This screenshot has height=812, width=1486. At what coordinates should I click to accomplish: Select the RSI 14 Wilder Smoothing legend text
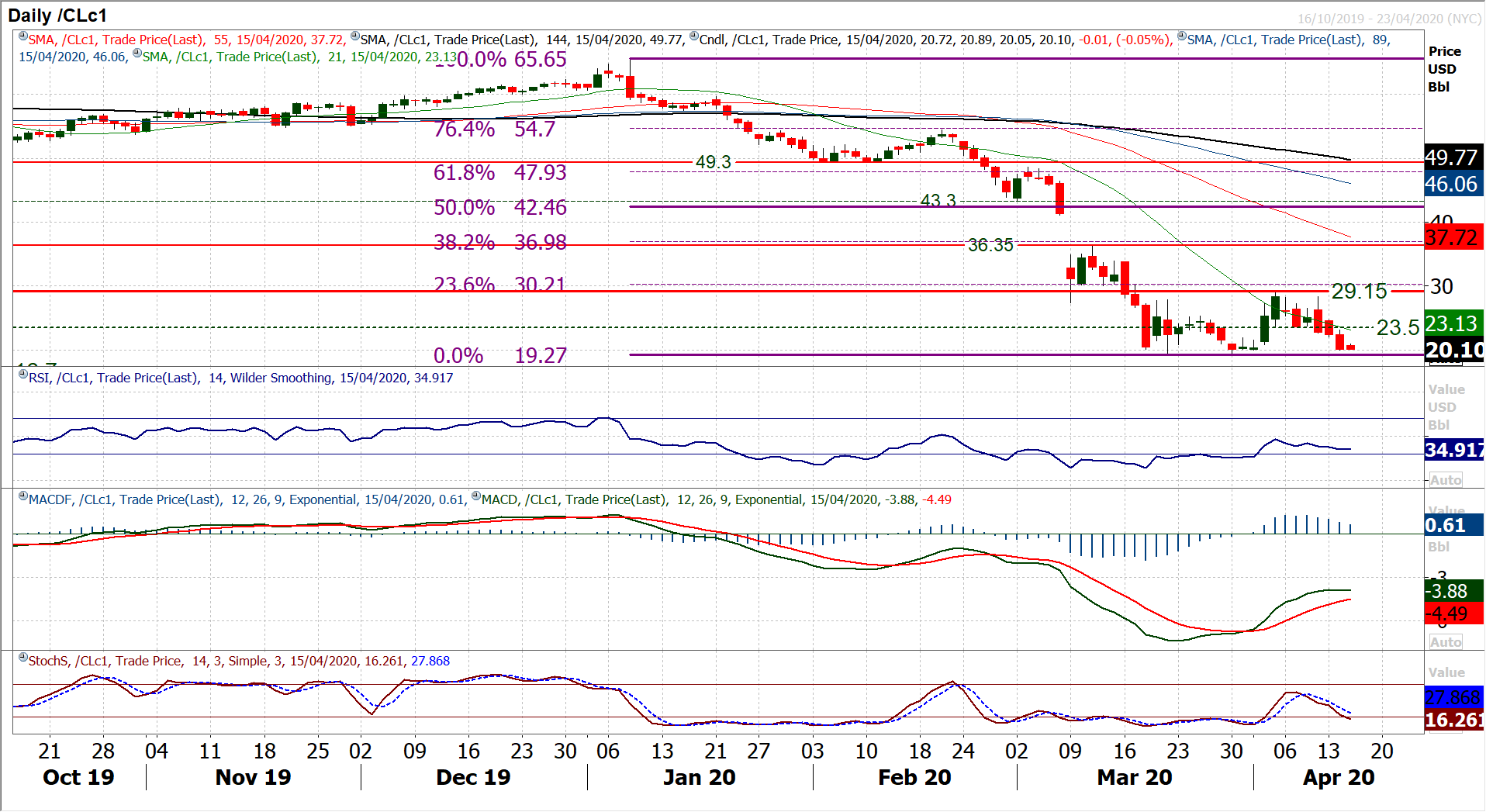pos(241,378)
